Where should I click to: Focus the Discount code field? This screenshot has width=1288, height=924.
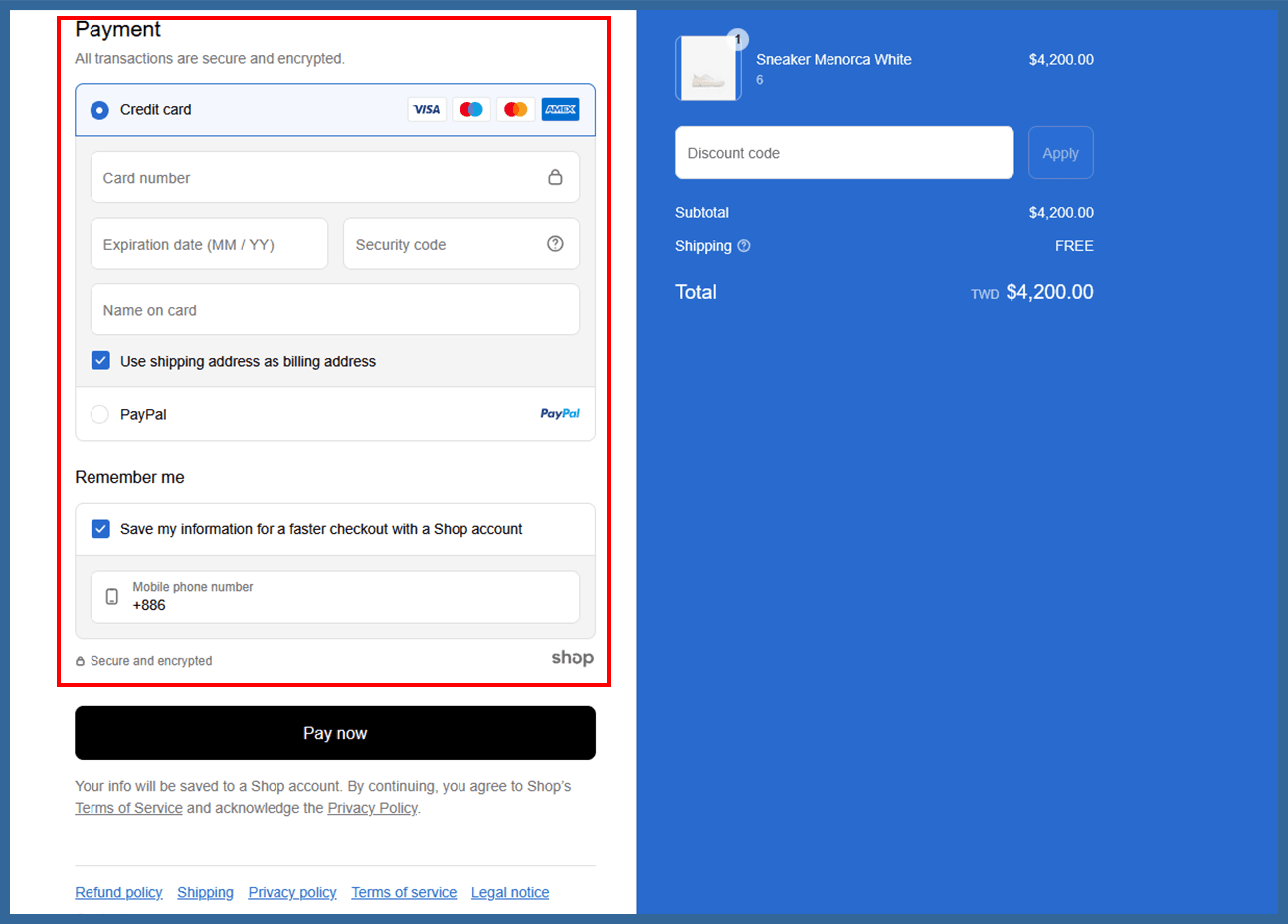pos(843,153)
